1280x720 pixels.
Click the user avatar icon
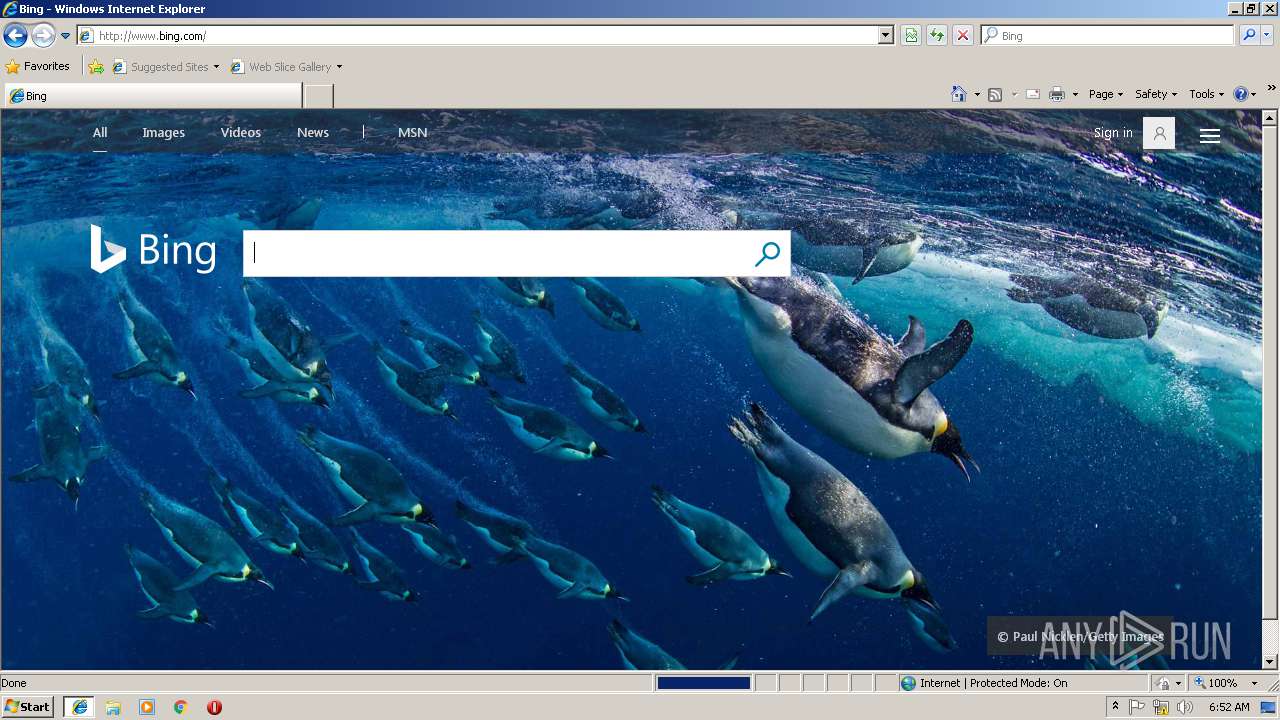pyautogui.click(x=1159, y=133)
